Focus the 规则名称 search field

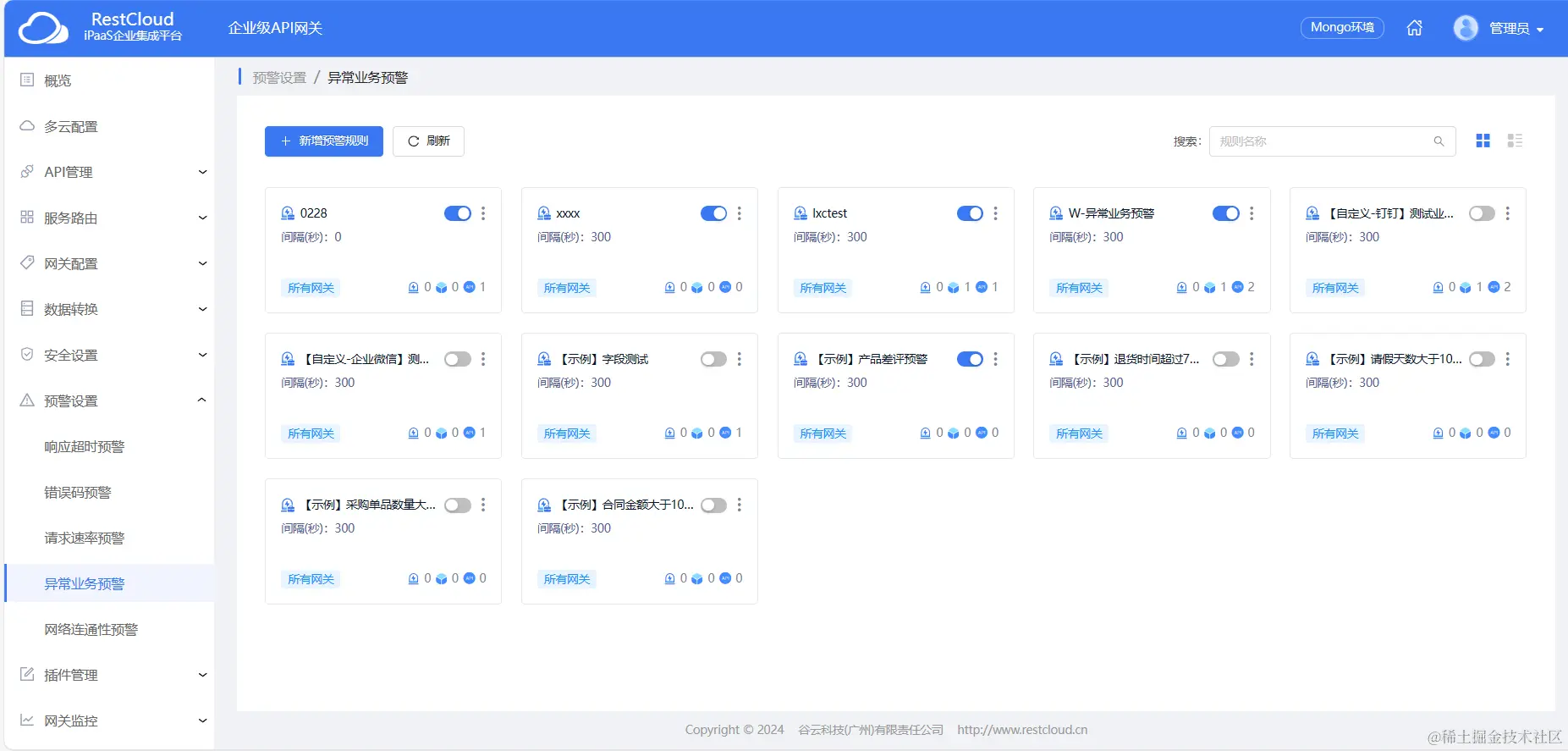[x=1332, y=141]
